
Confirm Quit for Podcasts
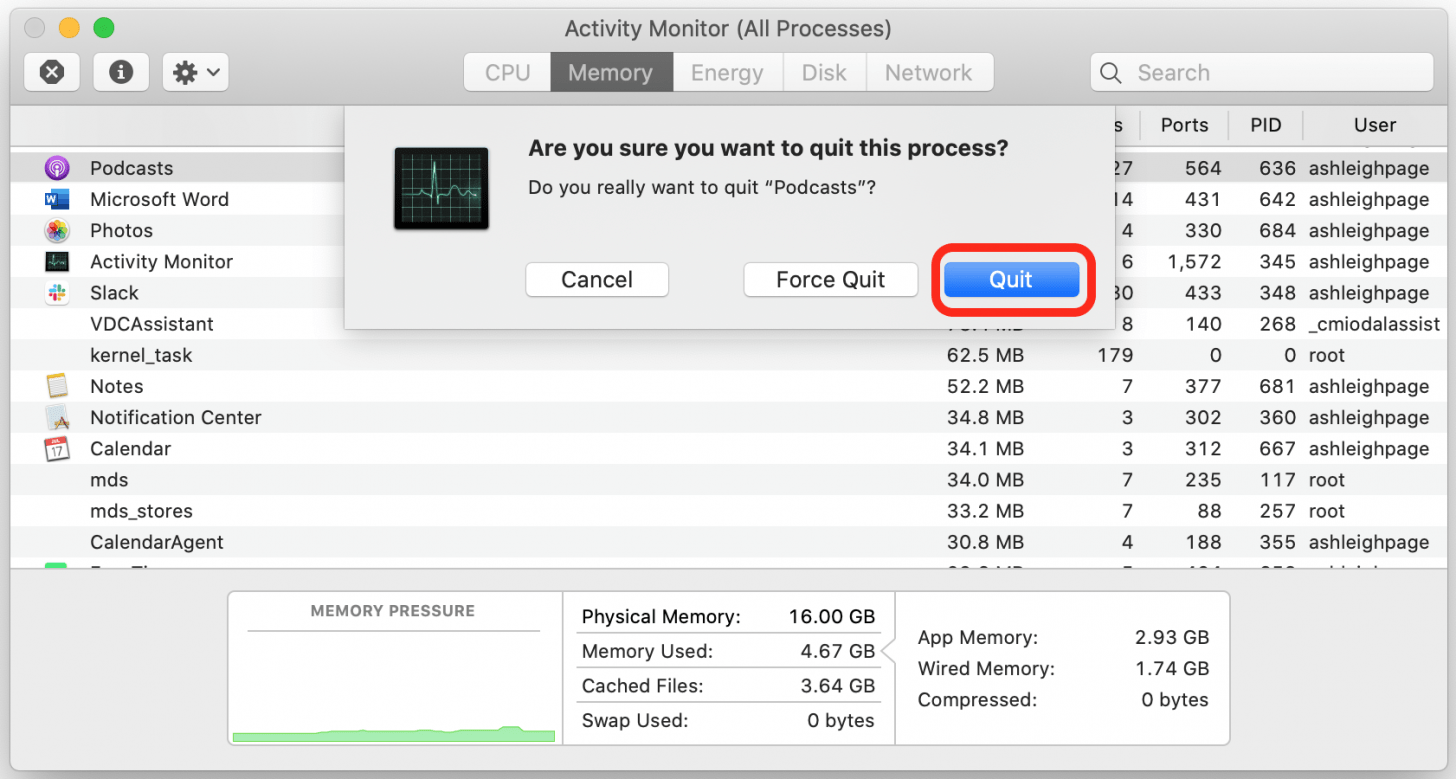click(1011, 280)
